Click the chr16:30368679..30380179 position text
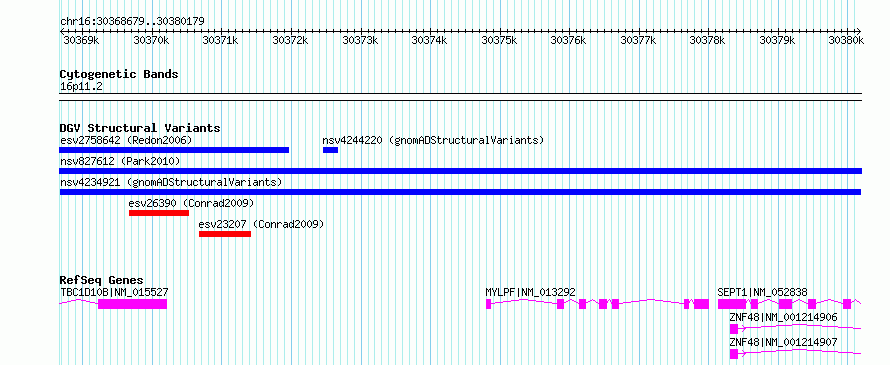This screenshot has height=365, width=890. point(132,21)
